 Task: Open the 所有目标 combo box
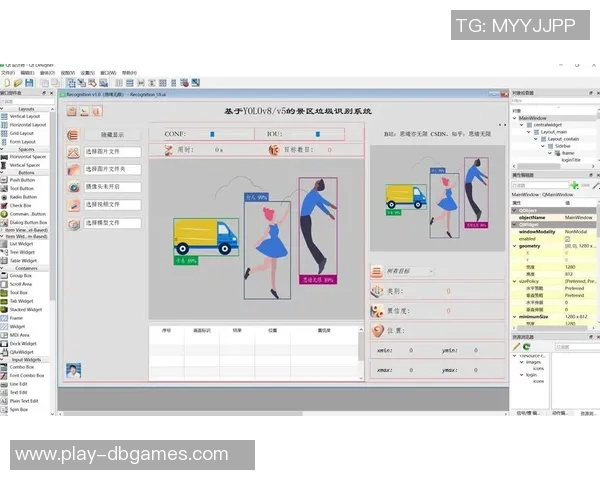[x=409, y=271]
